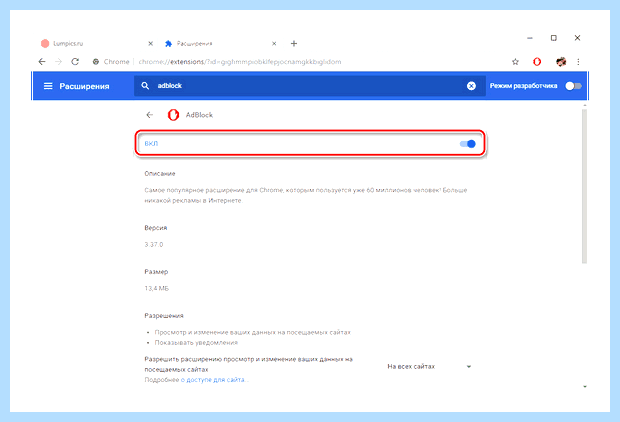This screenshot has width=620, height=422.
Task: Open Chrome three-dot menu
Action: 578,62
